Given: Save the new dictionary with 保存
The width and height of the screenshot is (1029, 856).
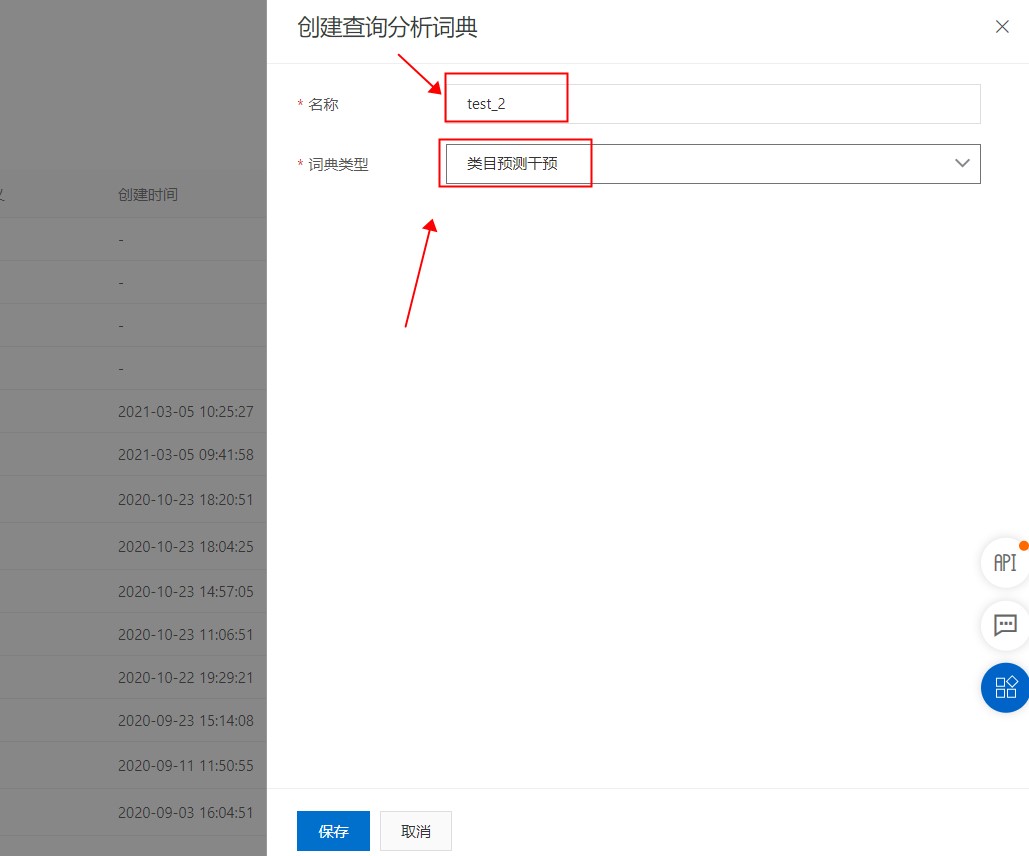Looking at the screenshot, I should pyautogui.click(x=333, y=831).
